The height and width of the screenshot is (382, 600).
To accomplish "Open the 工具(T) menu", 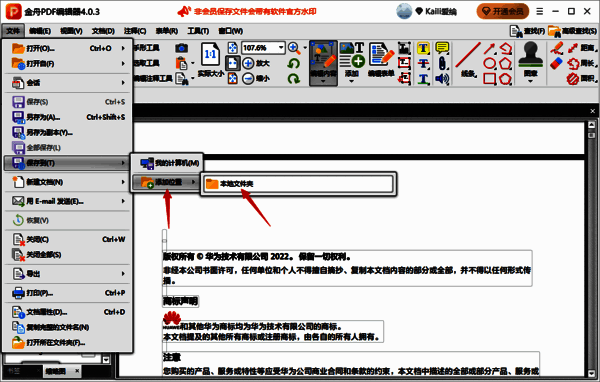I will [198, 31].
